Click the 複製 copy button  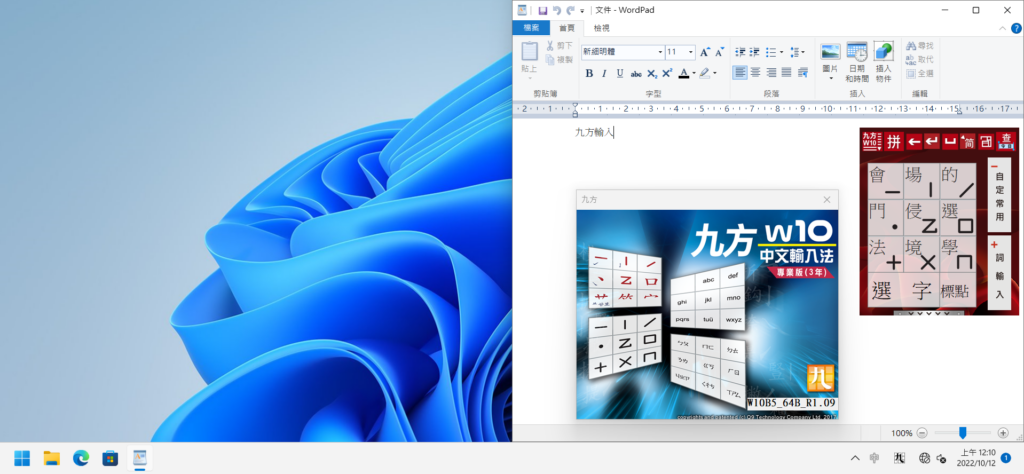tap(560, 59)
